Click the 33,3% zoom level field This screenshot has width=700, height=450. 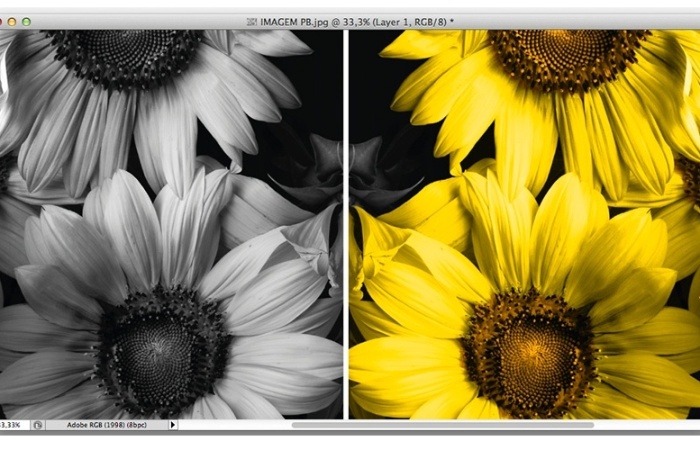(12, 425)
